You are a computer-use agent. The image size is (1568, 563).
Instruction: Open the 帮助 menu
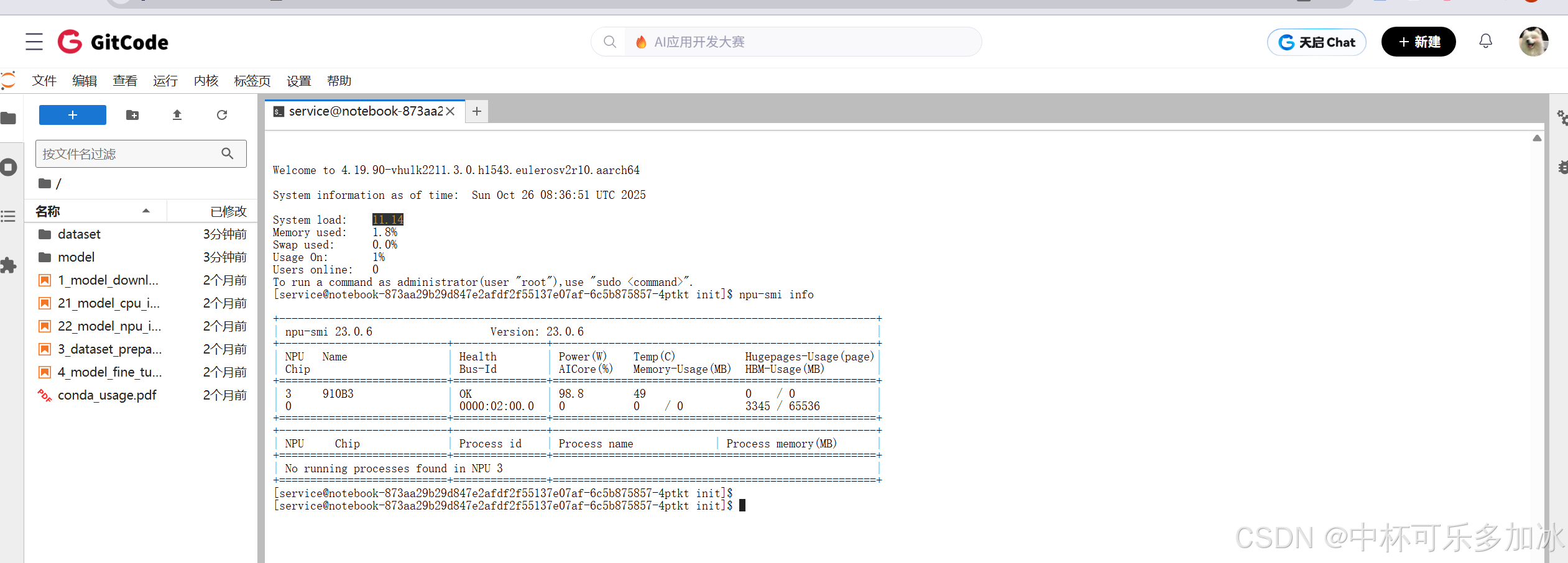[339, 81]
